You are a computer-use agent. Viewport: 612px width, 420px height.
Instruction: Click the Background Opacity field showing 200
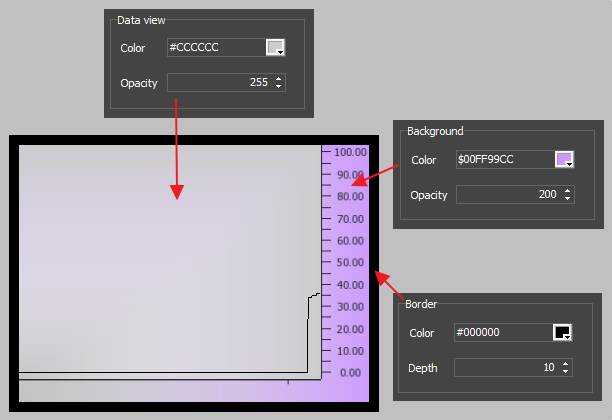[508, 194]
